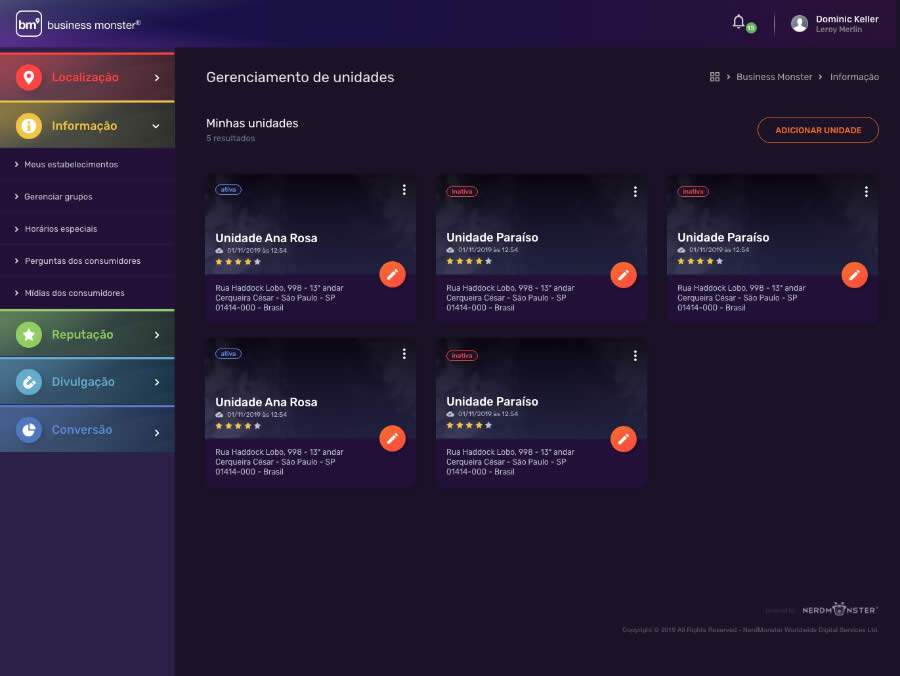
Task: Open notifications via the bell icon
Action: tap(737, 21)
